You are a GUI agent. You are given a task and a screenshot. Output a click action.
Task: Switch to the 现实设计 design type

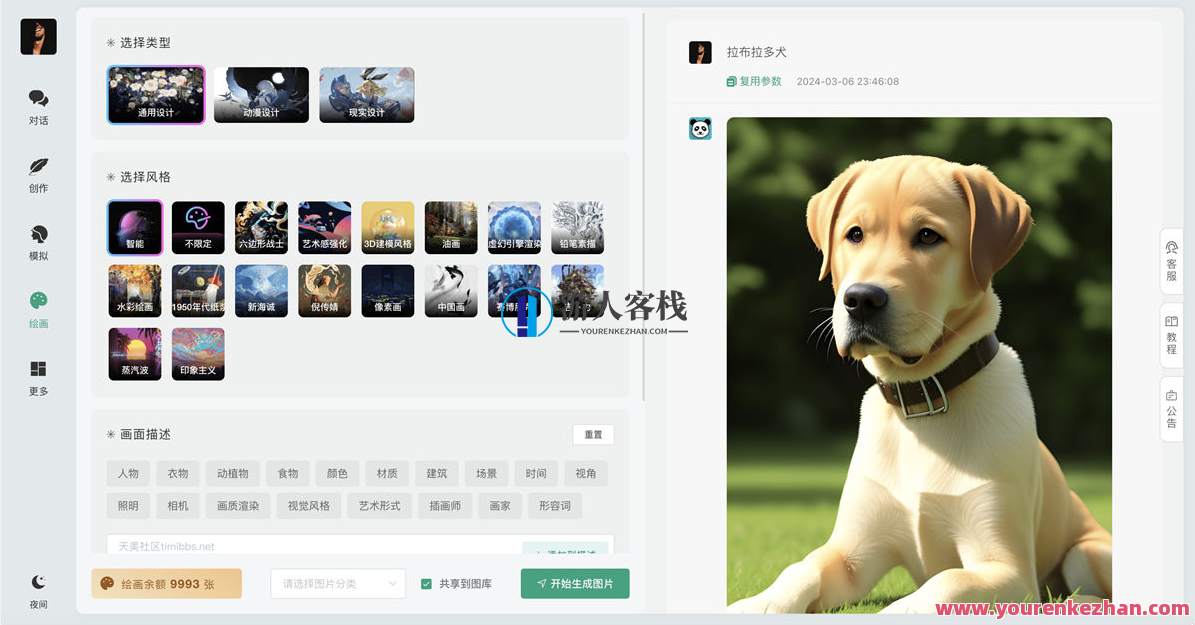[x=366, y=94]
